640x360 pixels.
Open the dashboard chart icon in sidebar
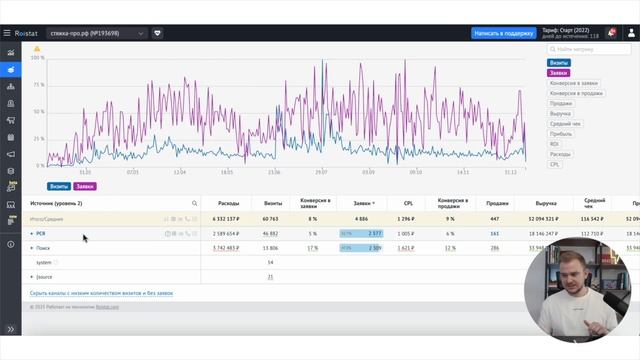[11, 53]
